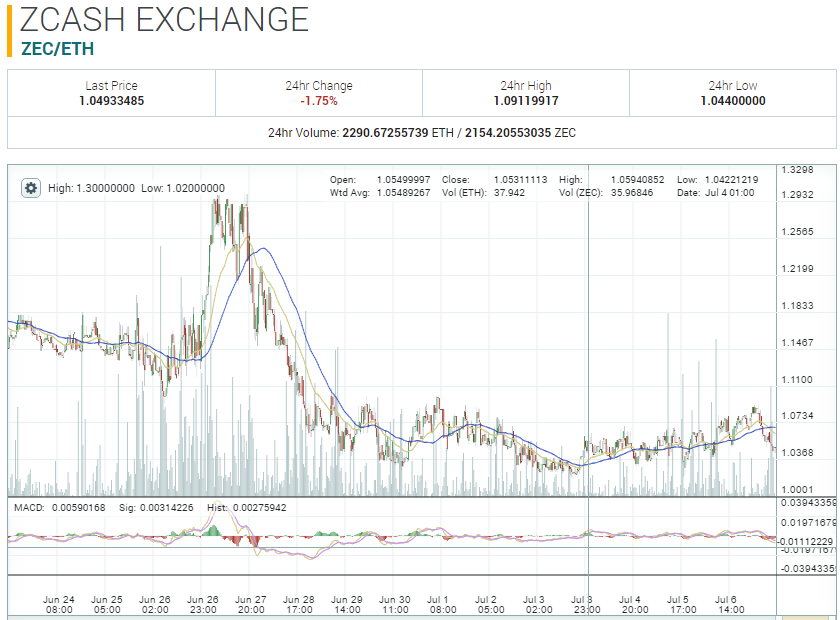Click the Jul 1 08:00 time axis label
This screenshot has width=840, height=620.
(442, 604)
